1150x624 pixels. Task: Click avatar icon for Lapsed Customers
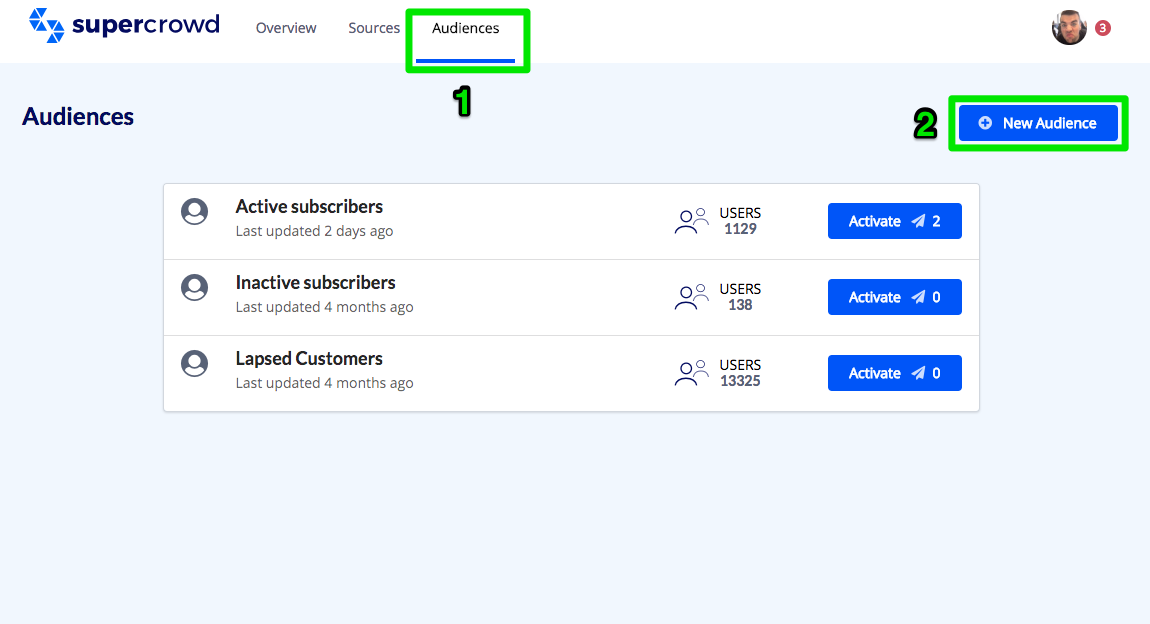194,363
